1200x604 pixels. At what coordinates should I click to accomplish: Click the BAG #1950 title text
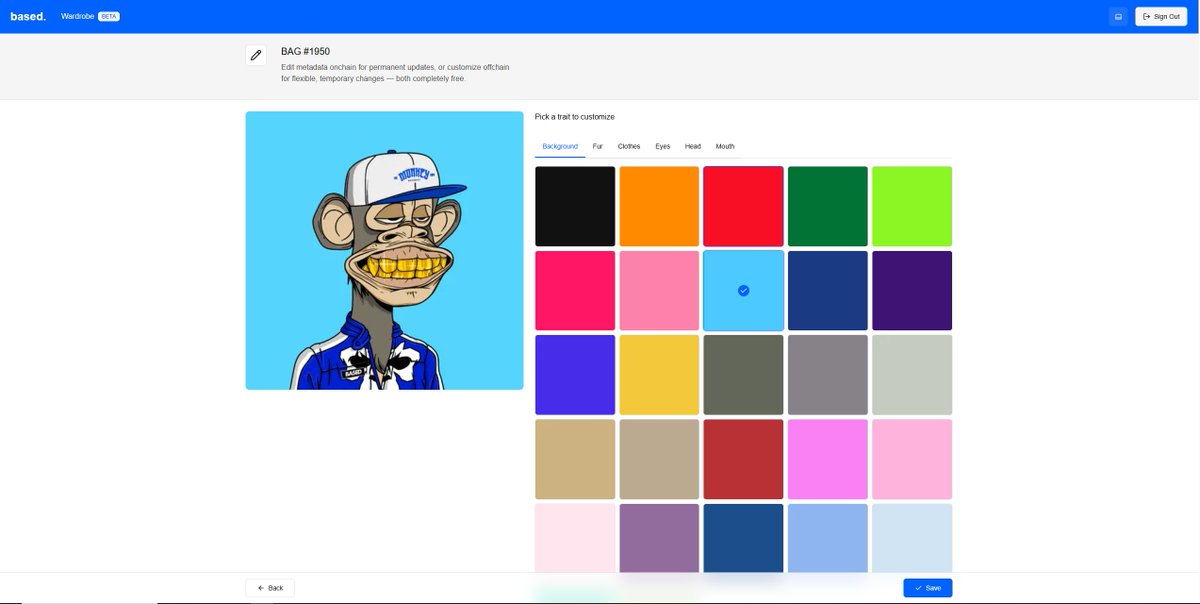click(x=305, y=51)
